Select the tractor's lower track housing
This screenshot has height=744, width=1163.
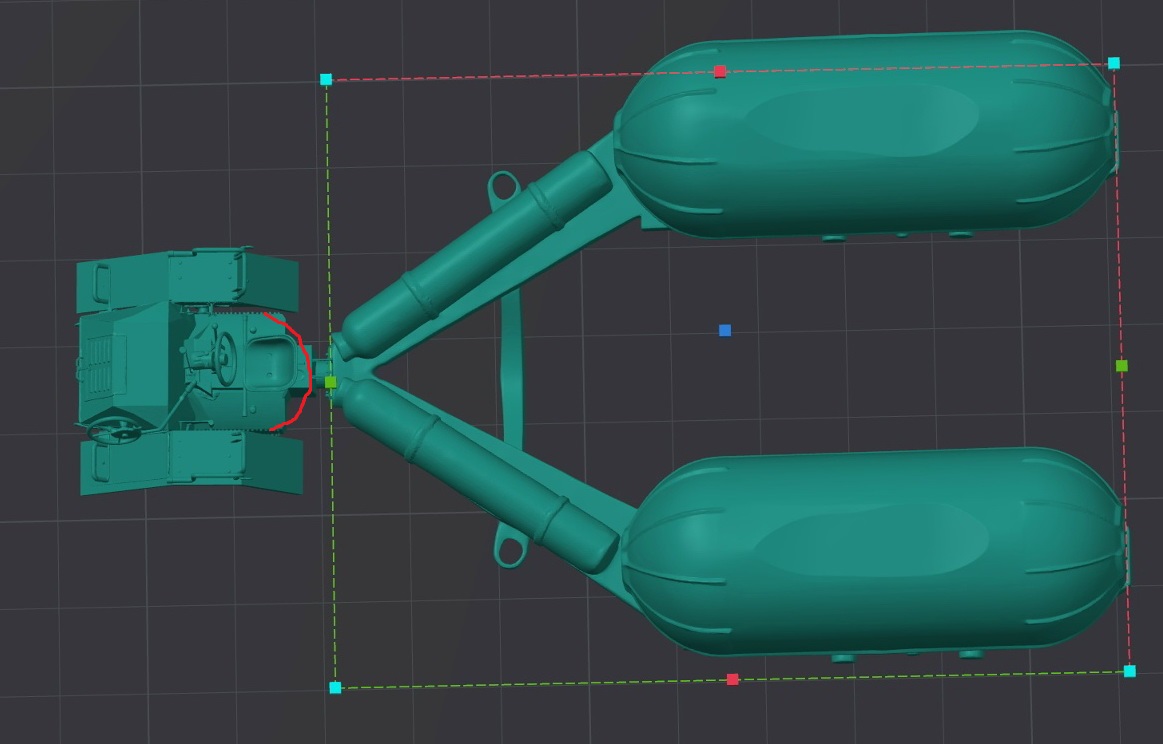tap(190, 464)
